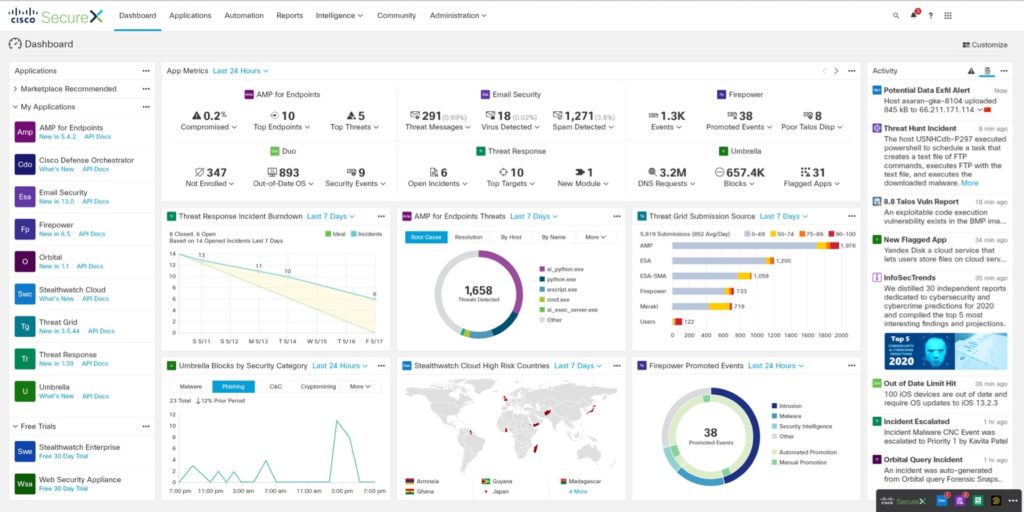This screenshot has width=1024, height=512.
Task: Show alerts via Activity warning triangle icon
Action: pyautogui.click(x=970, y=71)
